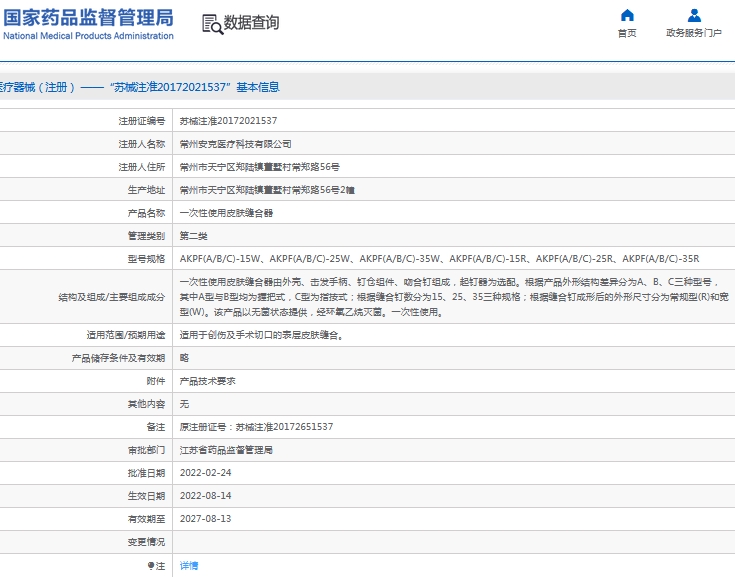Select management class 第二类
The width and height of the screenshot is (735, 577).
(x=194, y=236)
